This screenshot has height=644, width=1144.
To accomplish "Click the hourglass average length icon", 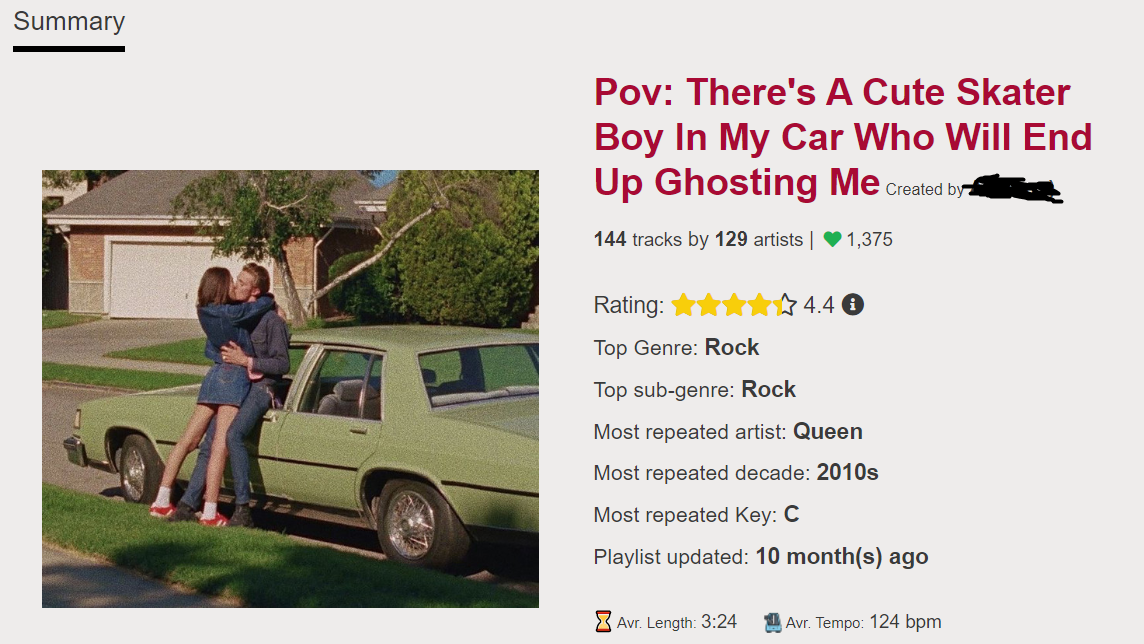I will click(x=603, y=622).
